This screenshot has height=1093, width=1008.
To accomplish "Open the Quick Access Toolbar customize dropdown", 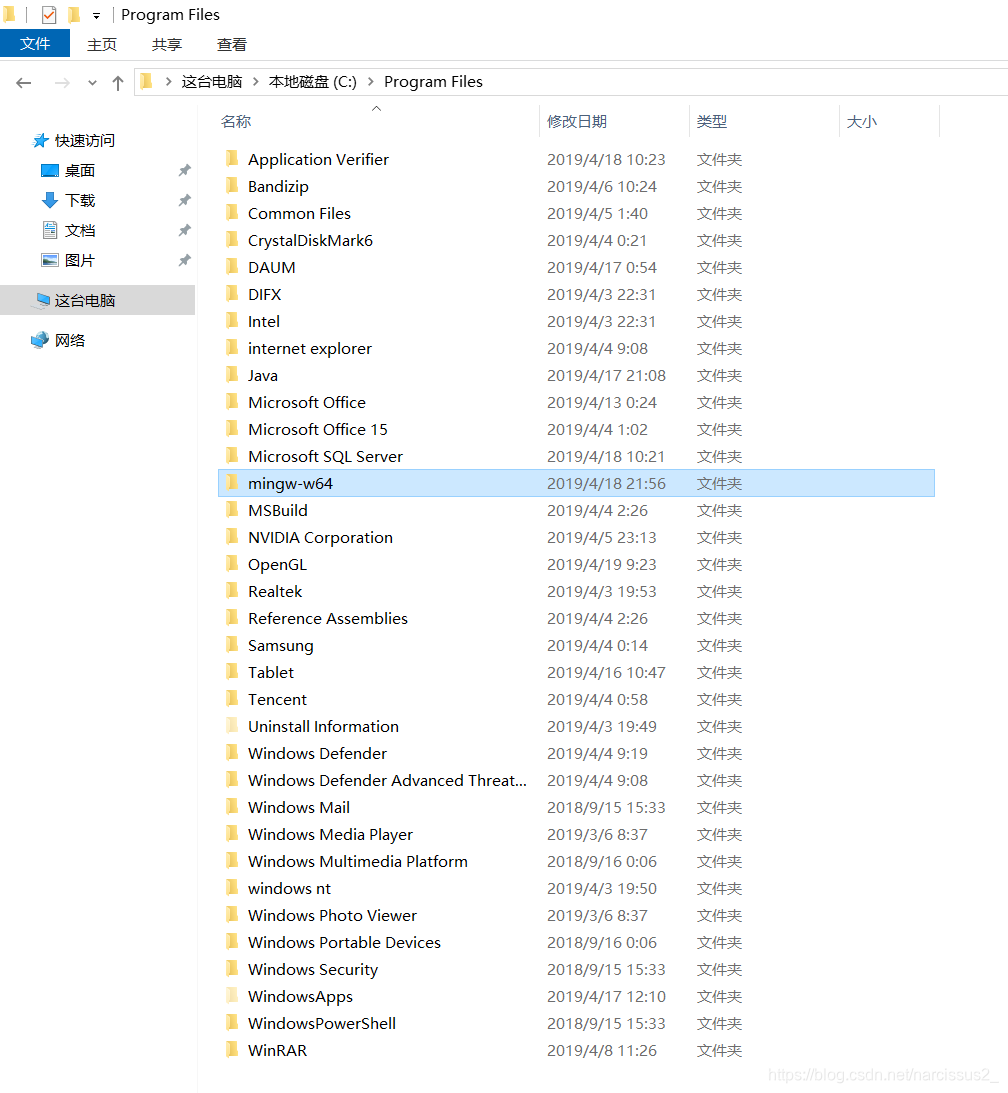I will pyautogui.click(x=96, y=15).
